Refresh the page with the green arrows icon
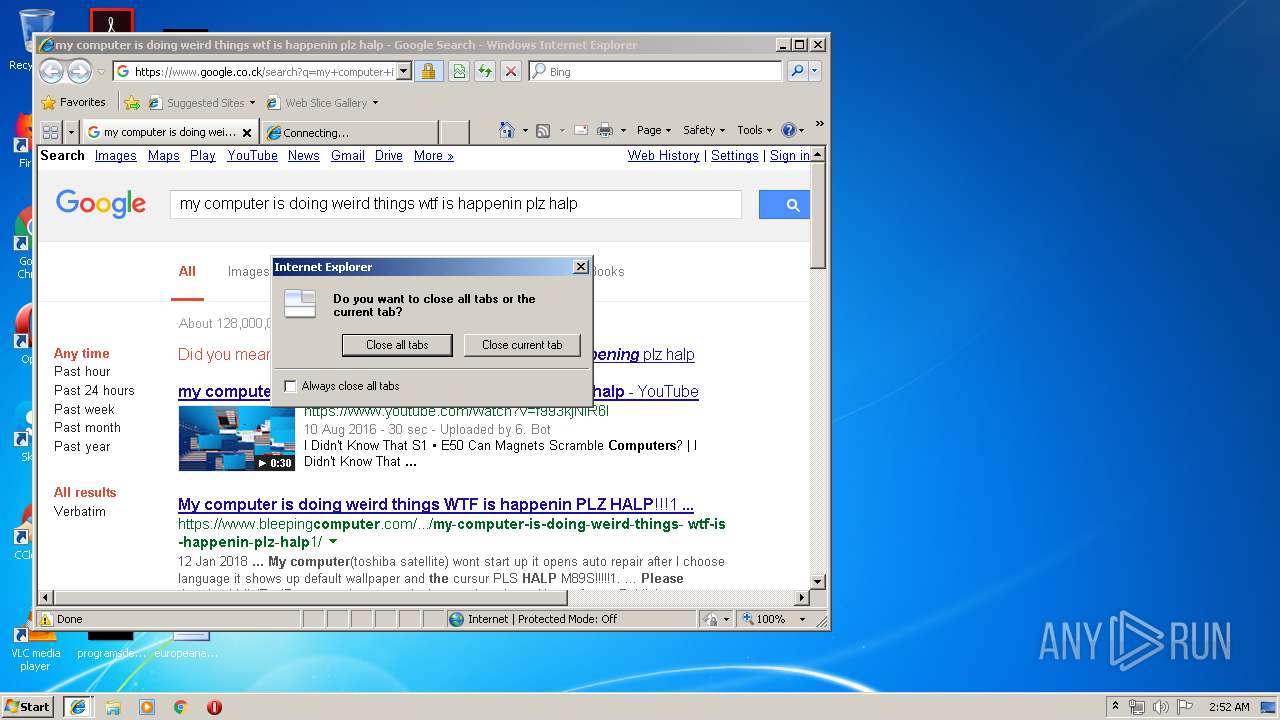The height and width of the screenshot is (720, 1280). [485, 71]
